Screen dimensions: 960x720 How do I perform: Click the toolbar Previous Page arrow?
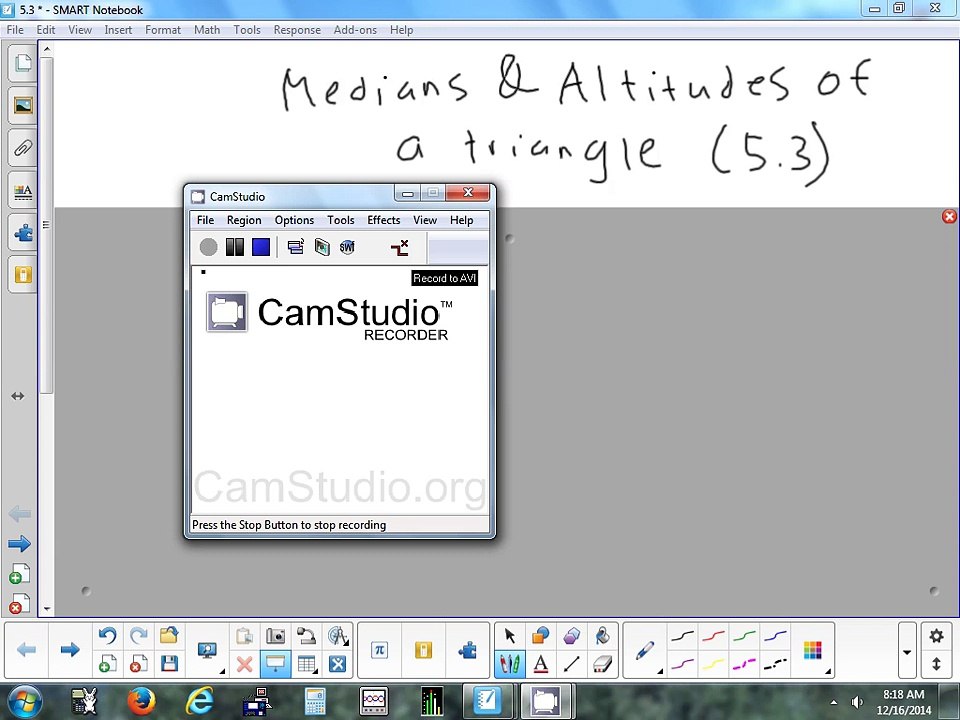(x=26, y=650)
